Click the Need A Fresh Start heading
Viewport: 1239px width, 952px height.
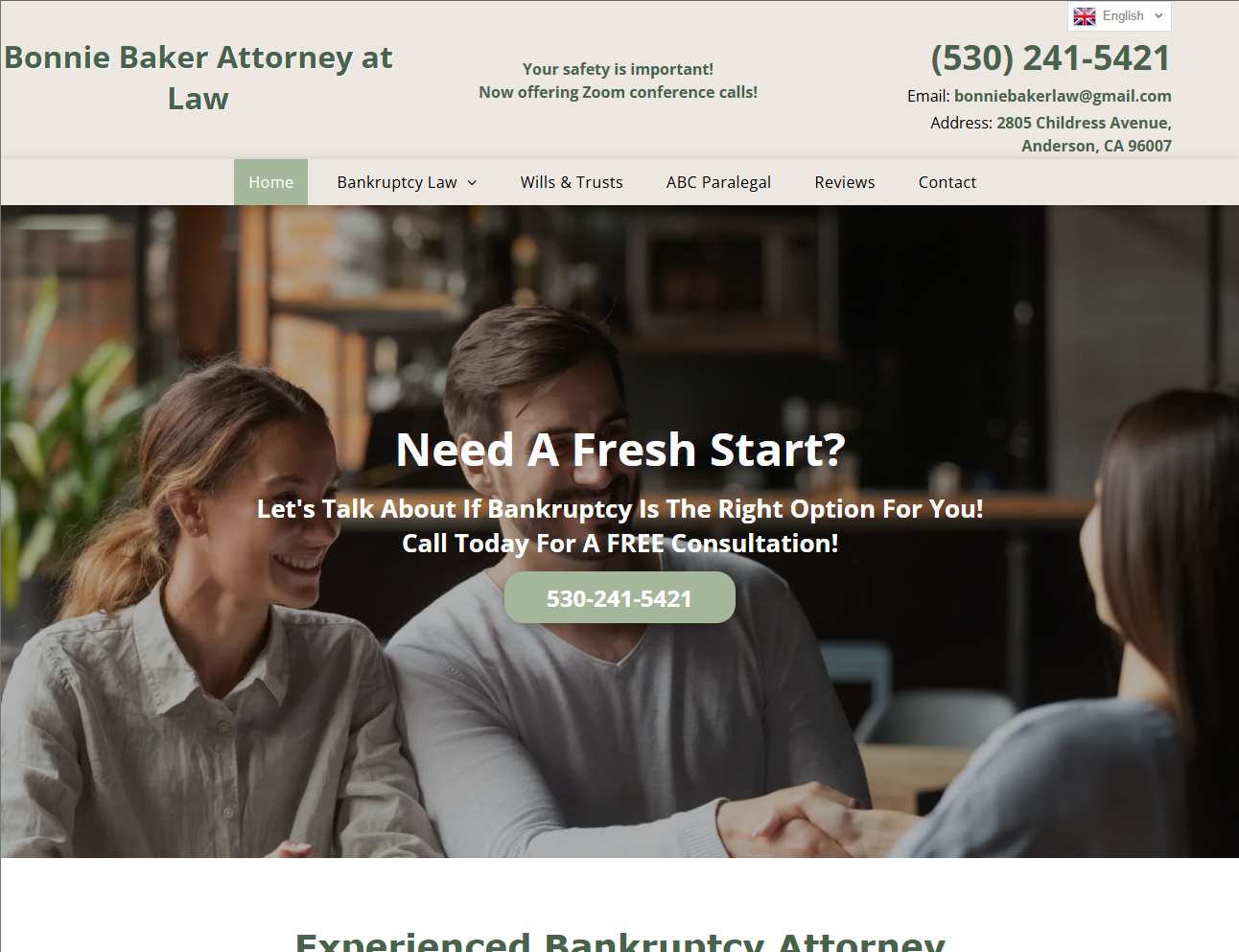pyautogui.click(x=620, y=450)
